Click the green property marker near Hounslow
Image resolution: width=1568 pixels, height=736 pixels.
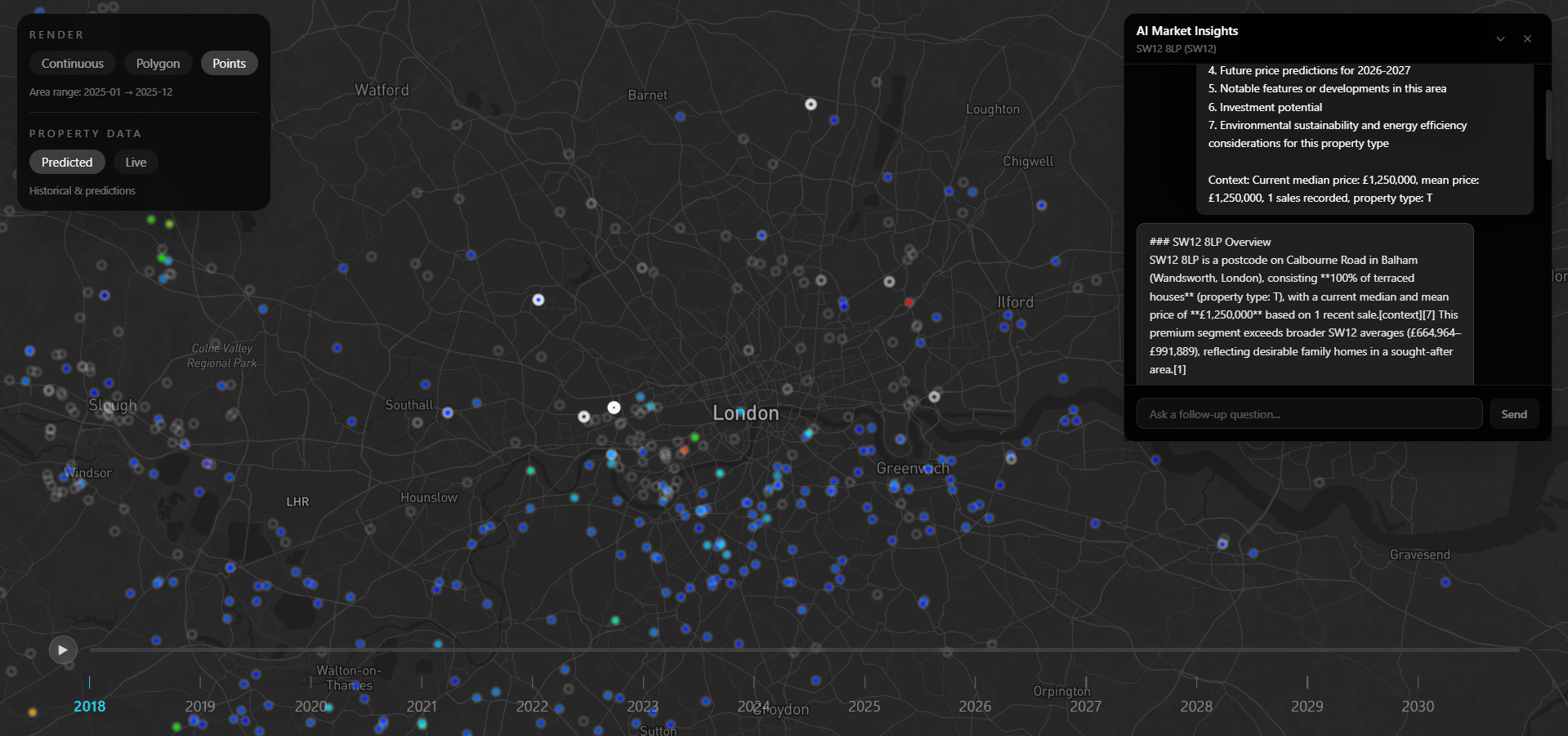tap(531, 471)
